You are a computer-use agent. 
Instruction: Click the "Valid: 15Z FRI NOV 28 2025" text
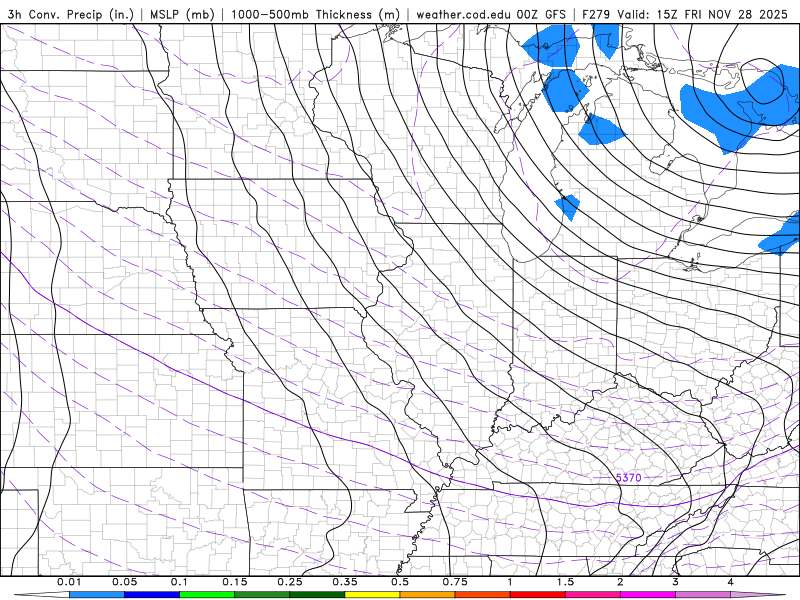coord(703,14)
